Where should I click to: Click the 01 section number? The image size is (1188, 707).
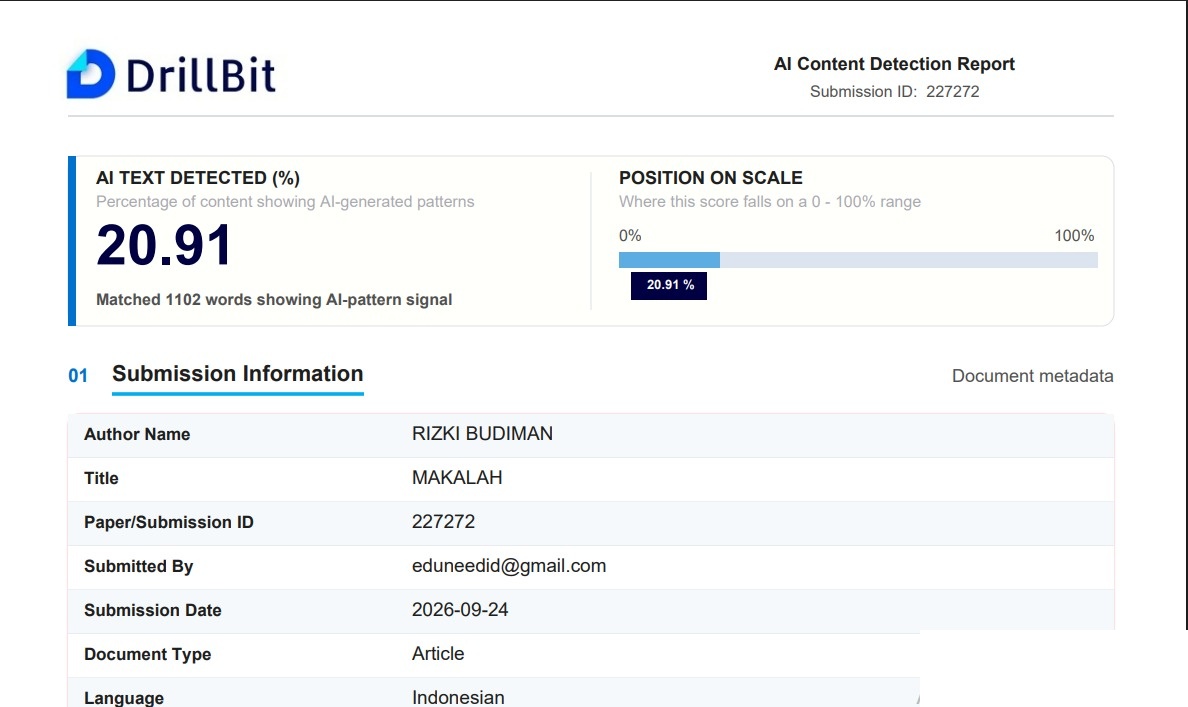tap(78, 376)
